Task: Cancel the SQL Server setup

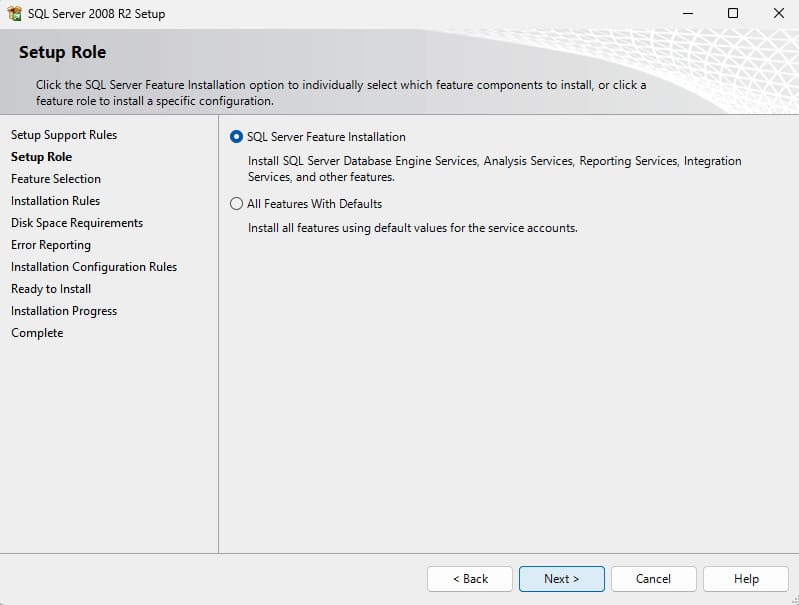Action: pyautogui.click(x=653, y=578)
